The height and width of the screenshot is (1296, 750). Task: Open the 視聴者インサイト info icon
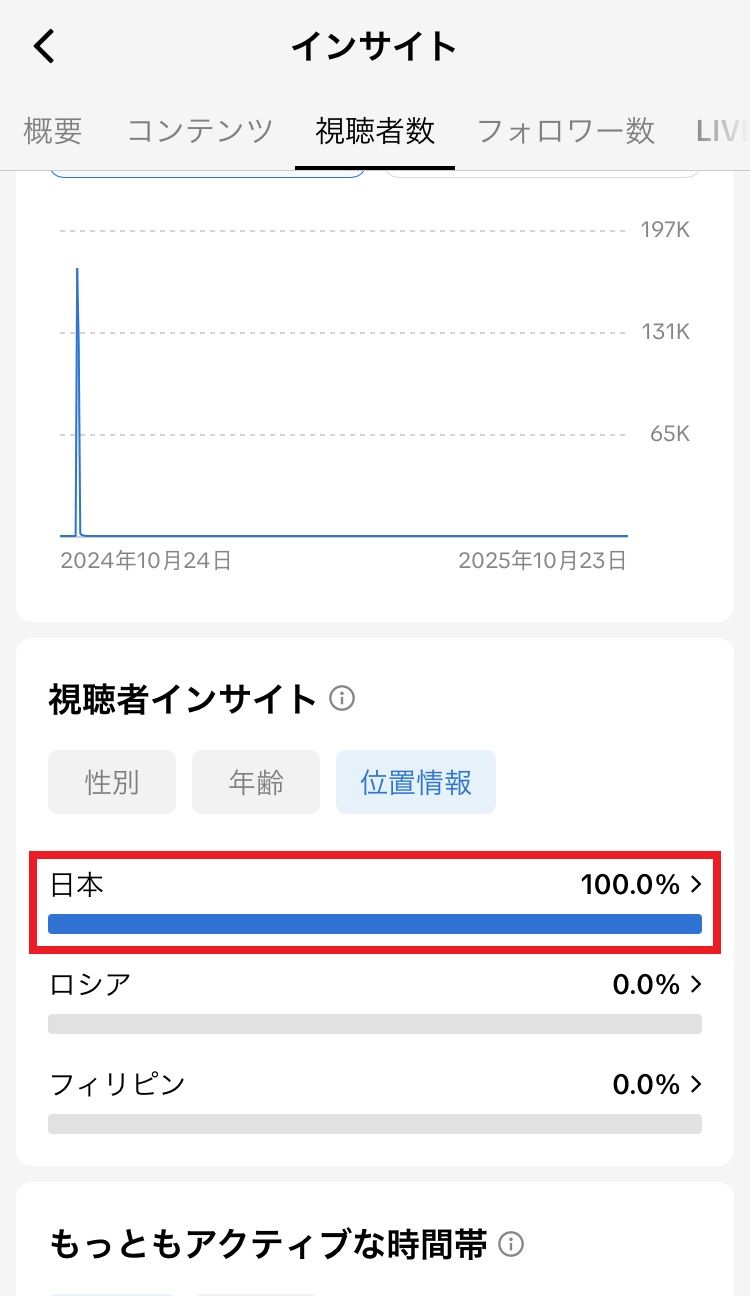click(342, 698)
